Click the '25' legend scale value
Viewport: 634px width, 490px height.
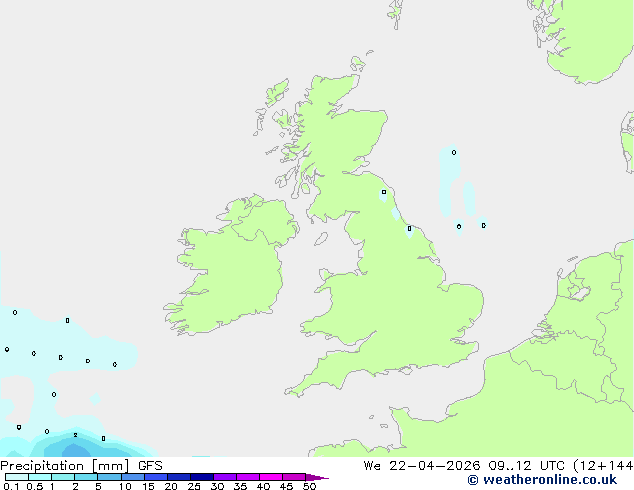194,486
